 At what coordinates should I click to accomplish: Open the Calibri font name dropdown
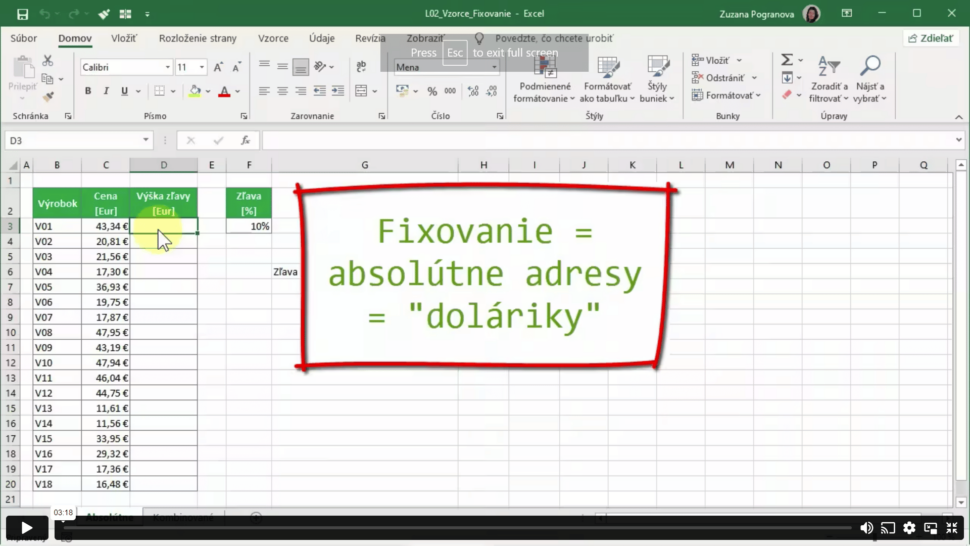(167, 67)
